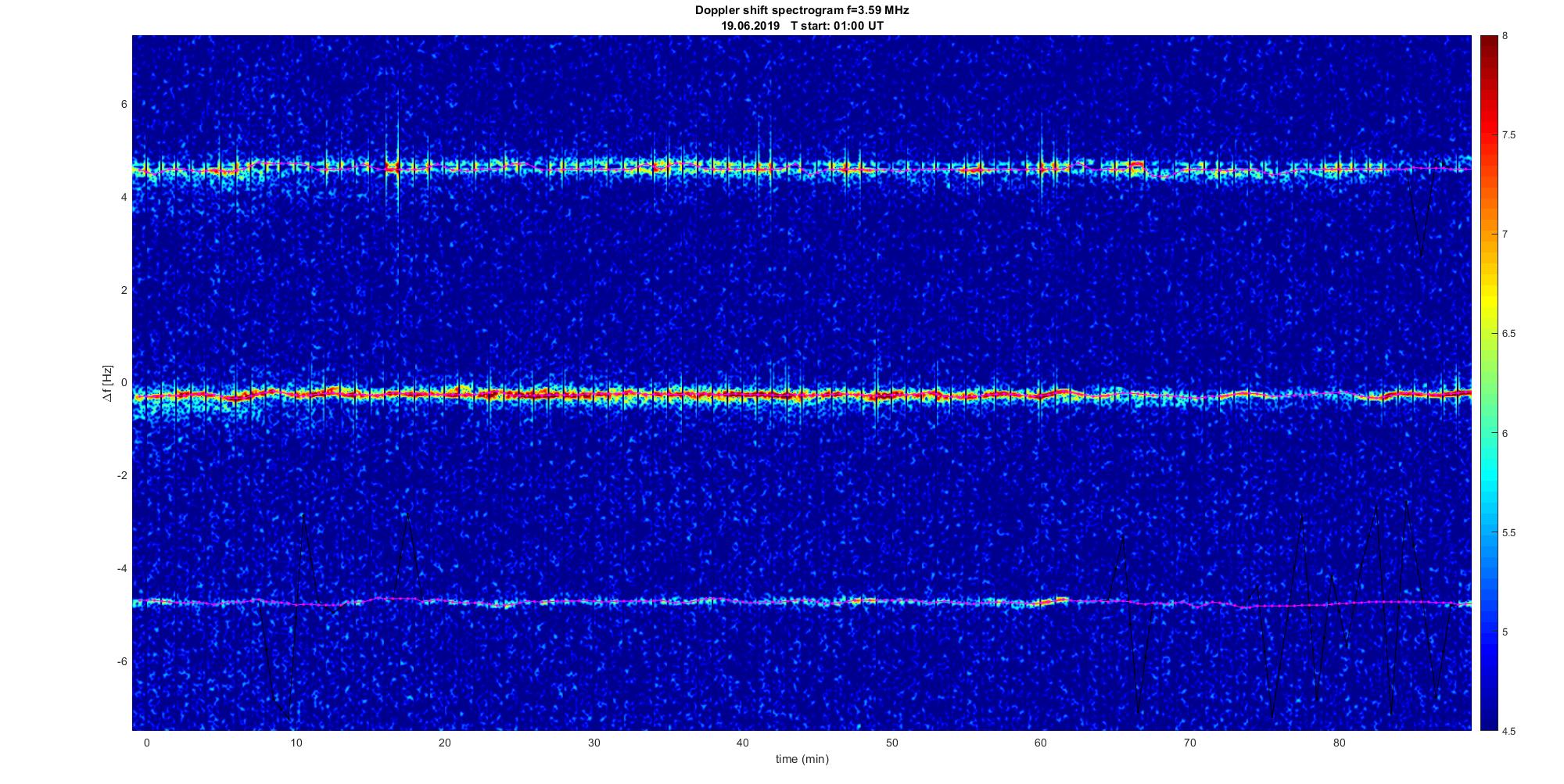Click the colorbar gradient strip
1564x784 pixels.
point(1487,383)
